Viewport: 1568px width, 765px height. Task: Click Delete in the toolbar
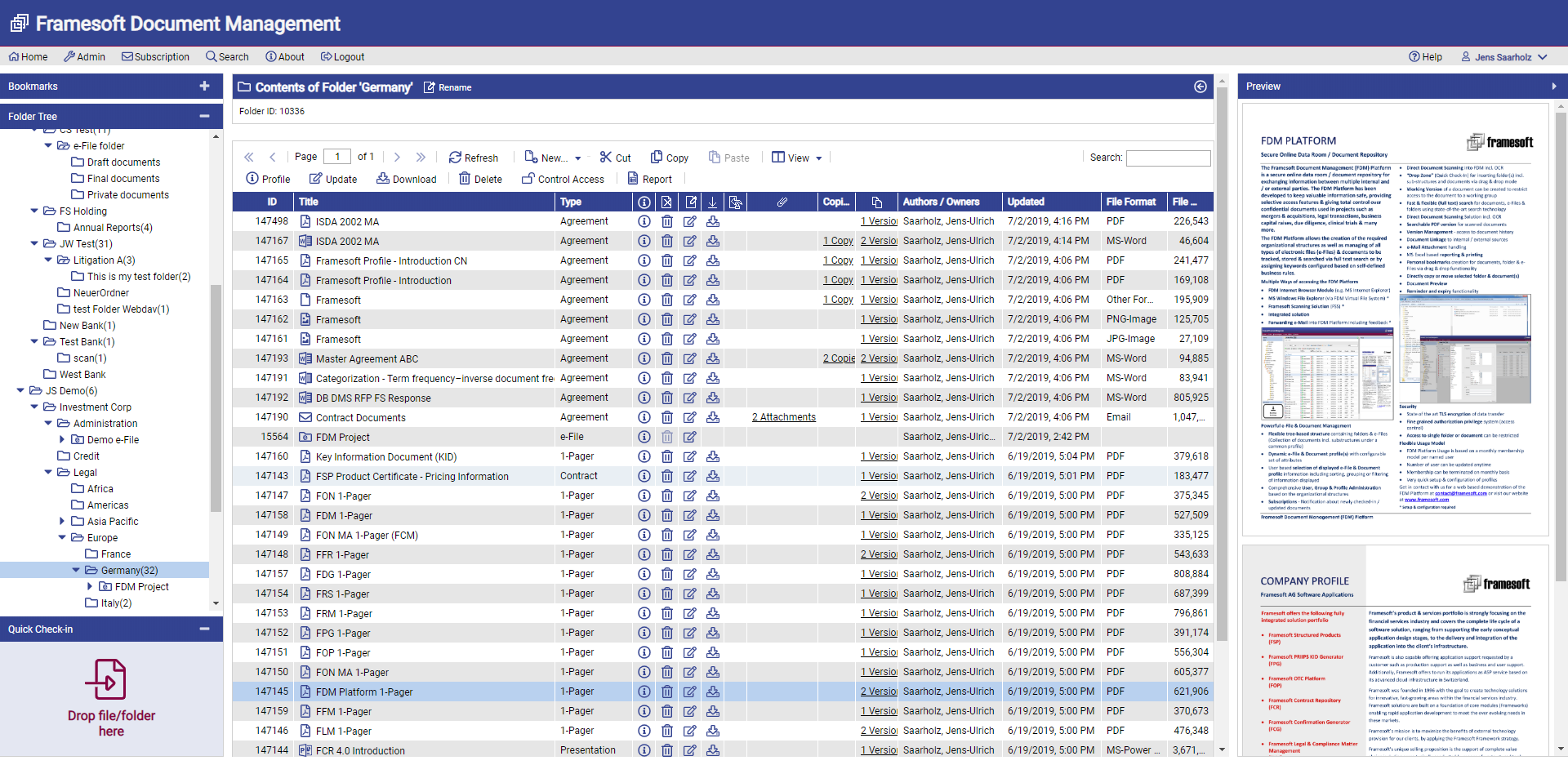481,179
